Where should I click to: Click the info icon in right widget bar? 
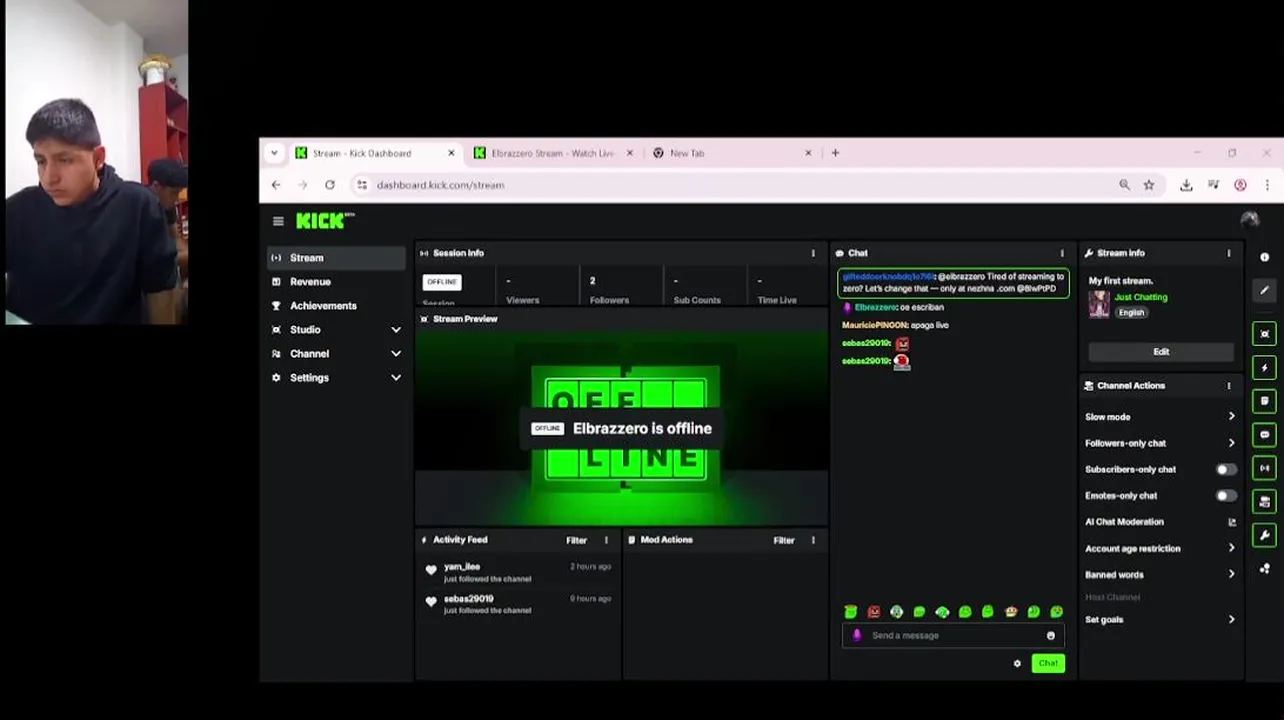coord(1264,257)
